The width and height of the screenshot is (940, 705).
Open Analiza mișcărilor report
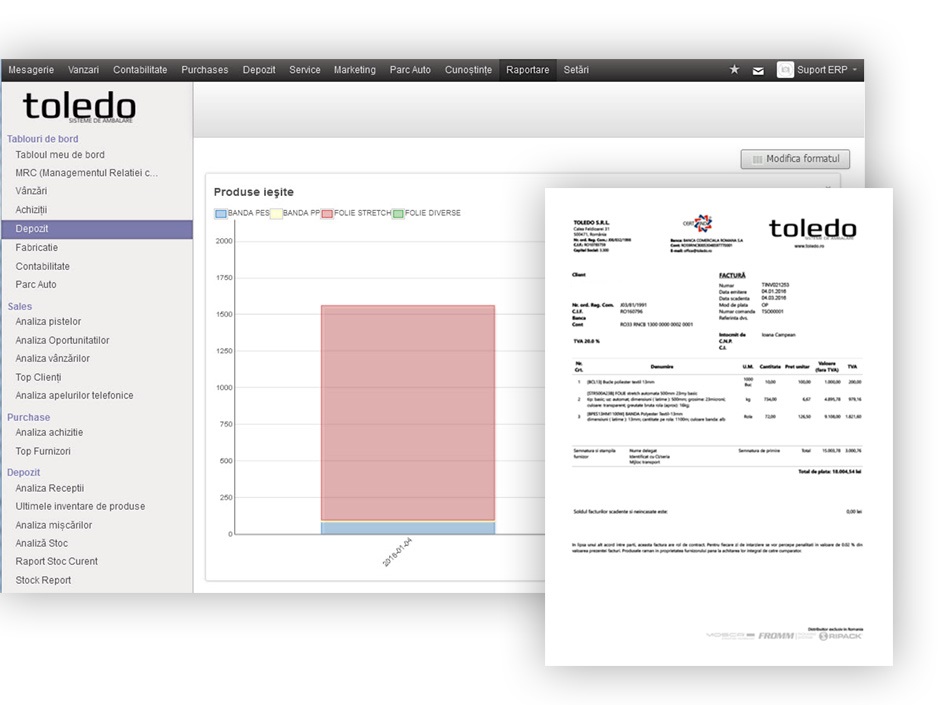54,525
